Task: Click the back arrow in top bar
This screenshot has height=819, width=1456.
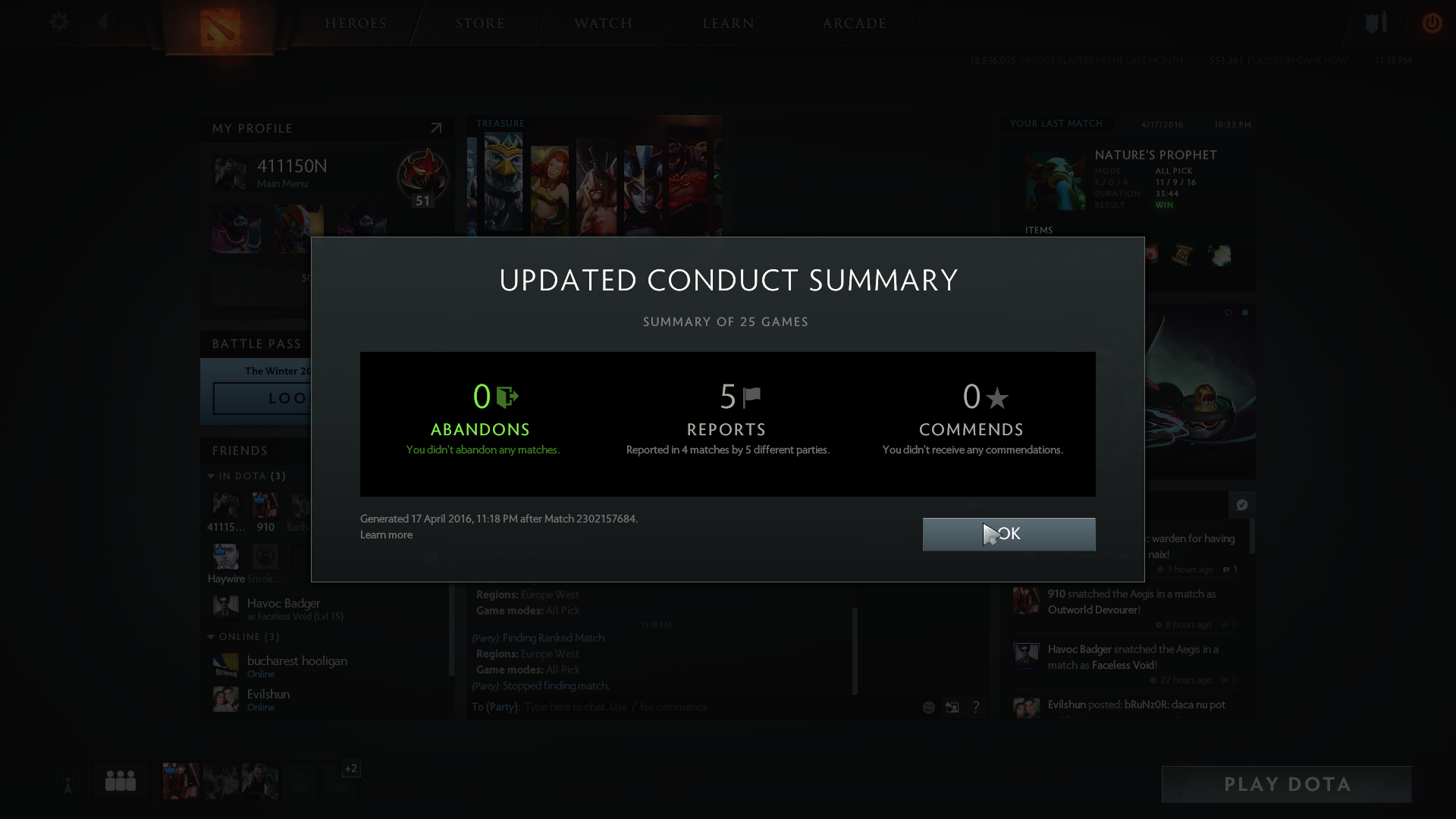Action: pyautogui.click(x=102, y=21)
